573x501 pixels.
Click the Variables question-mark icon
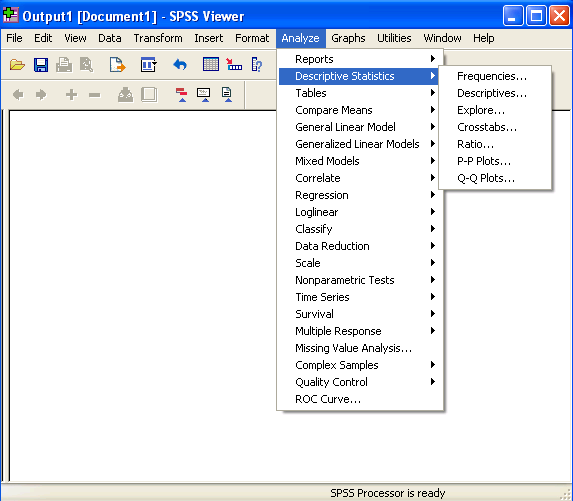pyautogui.click(x=257, y=65)
